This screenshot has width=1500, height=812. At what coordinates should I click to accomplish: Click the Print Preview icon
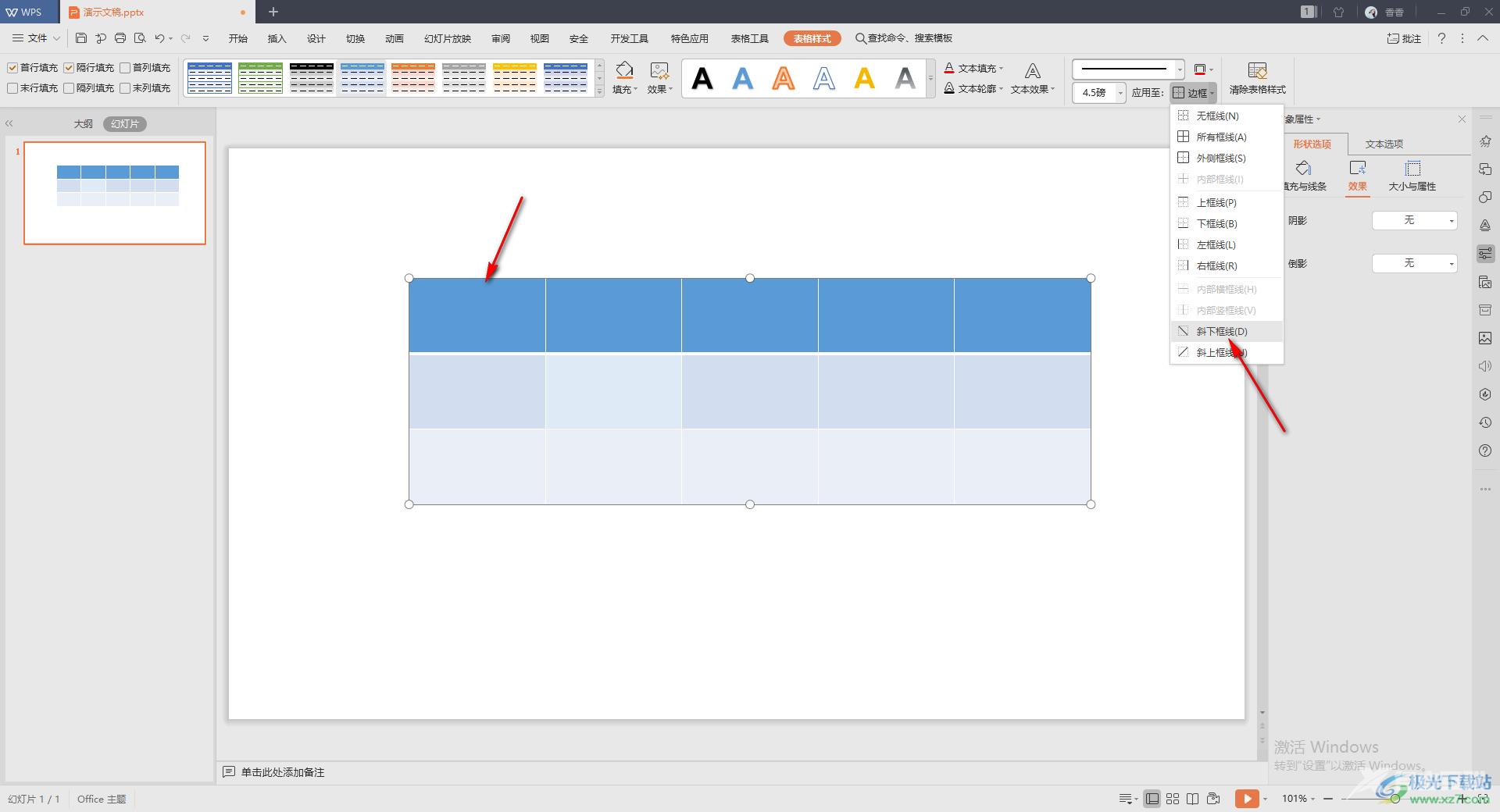(x=140, y=38)
